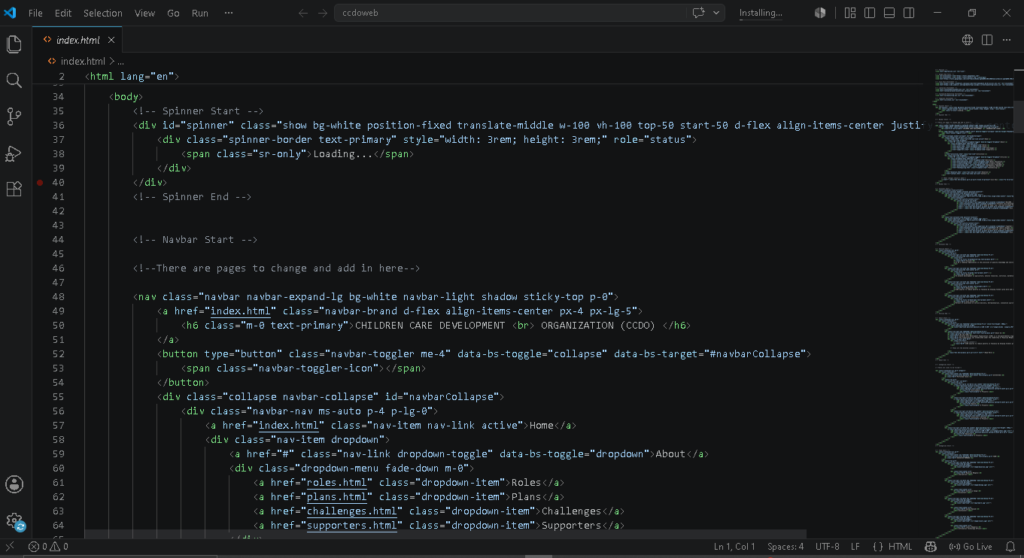
Task: Open the Run menu
Action: pos(200,12)
